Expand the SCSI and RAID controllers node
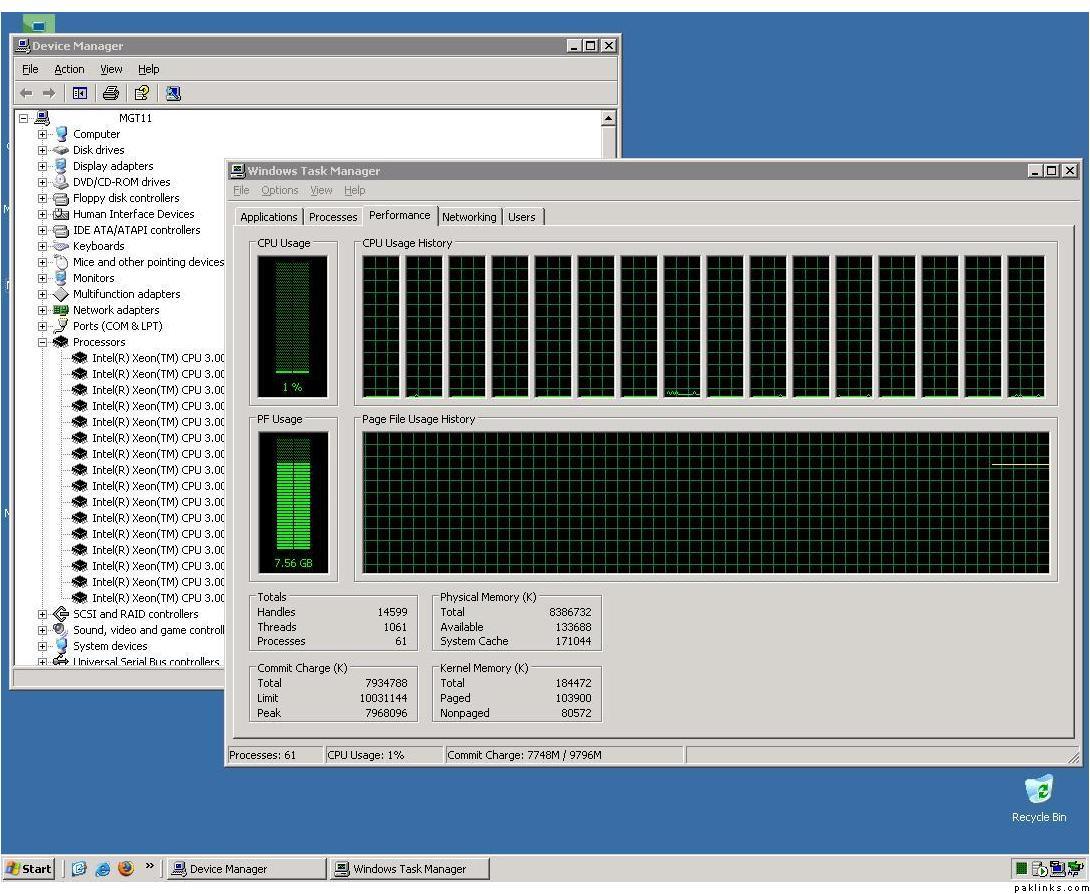Image resolution: width=1090 pixels, height=894 pixels. [42, 614]
